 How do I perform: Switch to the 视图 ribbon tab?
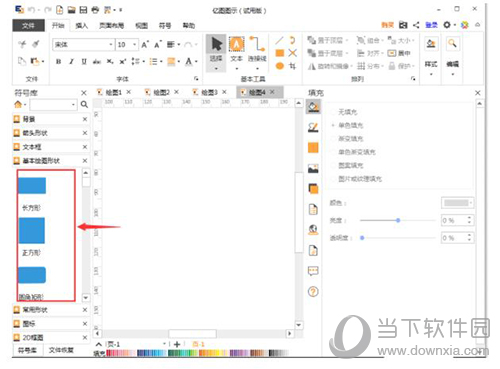pyautogui.click(x=141, y=26)
